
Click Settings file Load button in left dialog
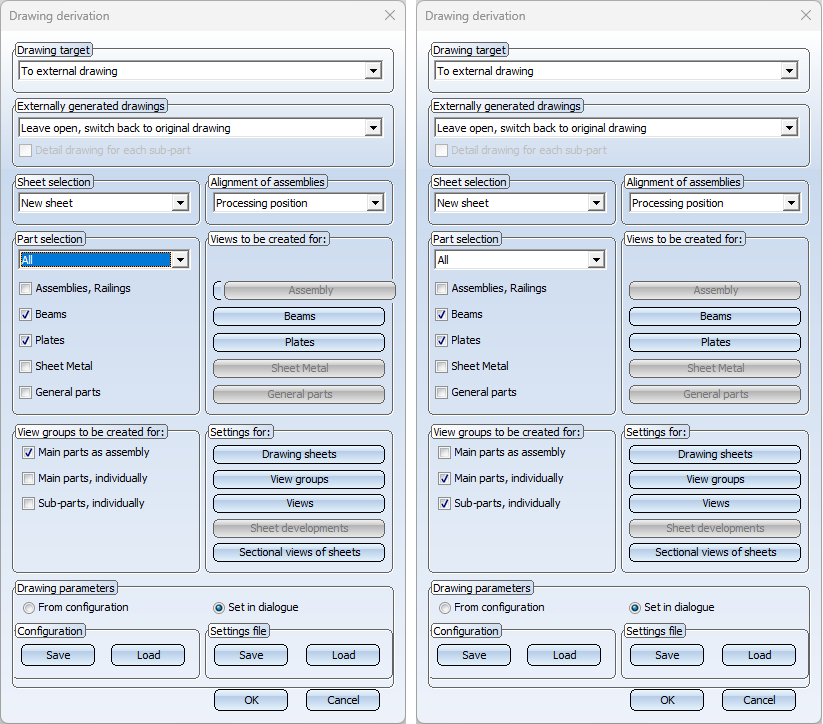point(343,655)
